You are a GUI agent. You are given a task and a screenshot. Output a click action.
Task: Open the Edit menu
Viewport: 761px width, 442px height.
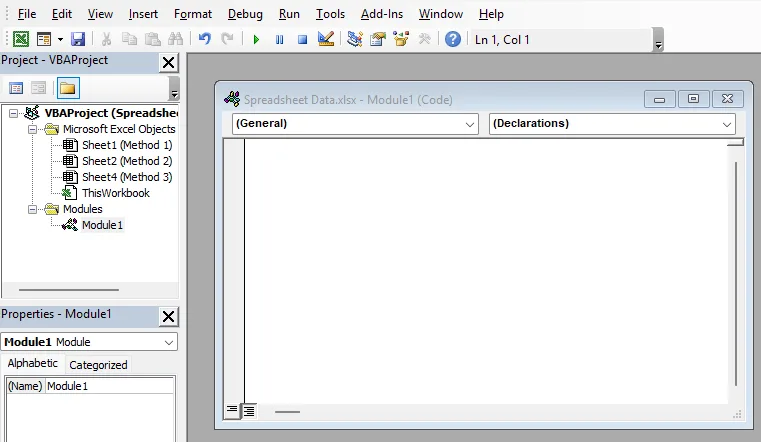(62, 14)
